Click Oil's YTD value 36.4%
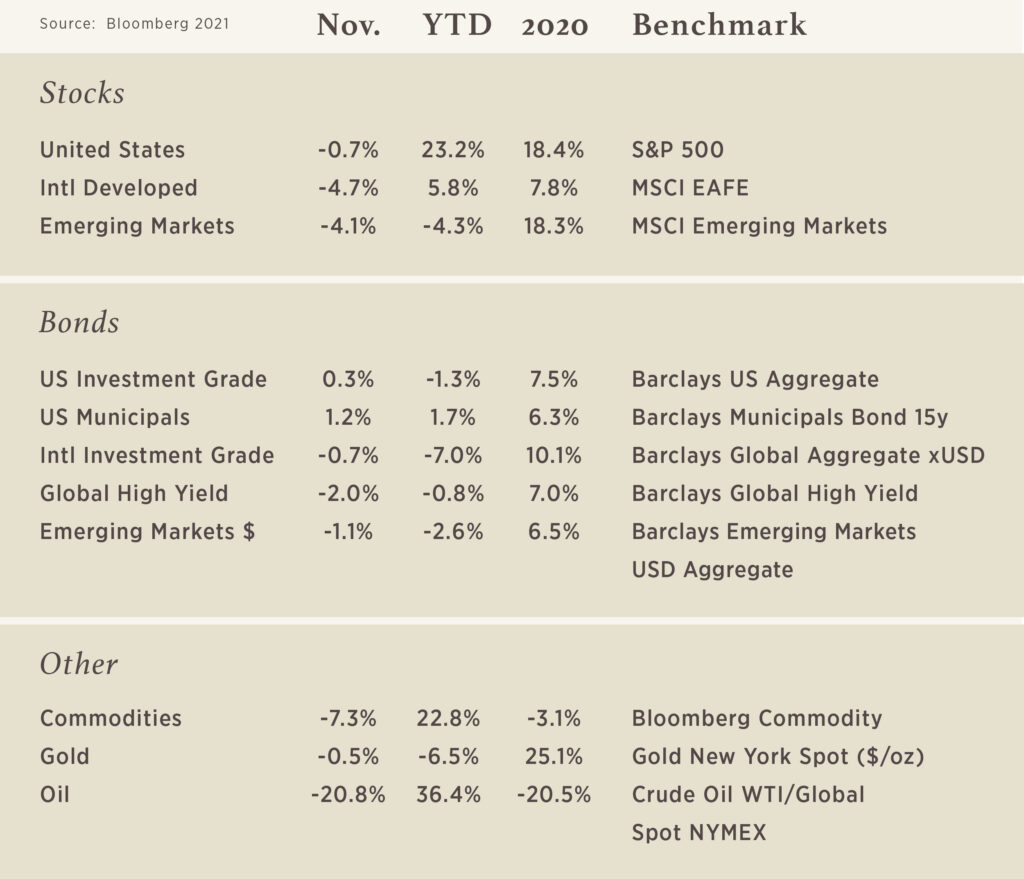The image size is (1024, 879). point(449,795)
